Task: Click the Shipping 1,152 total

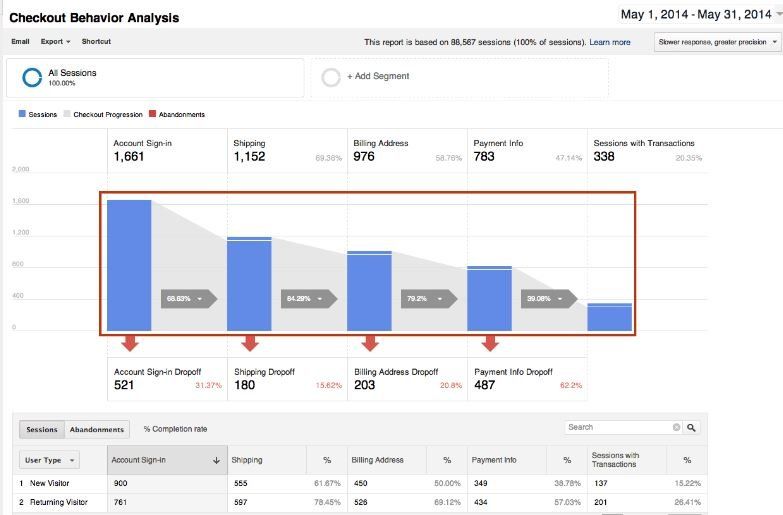Action: (x=249, y=157)
